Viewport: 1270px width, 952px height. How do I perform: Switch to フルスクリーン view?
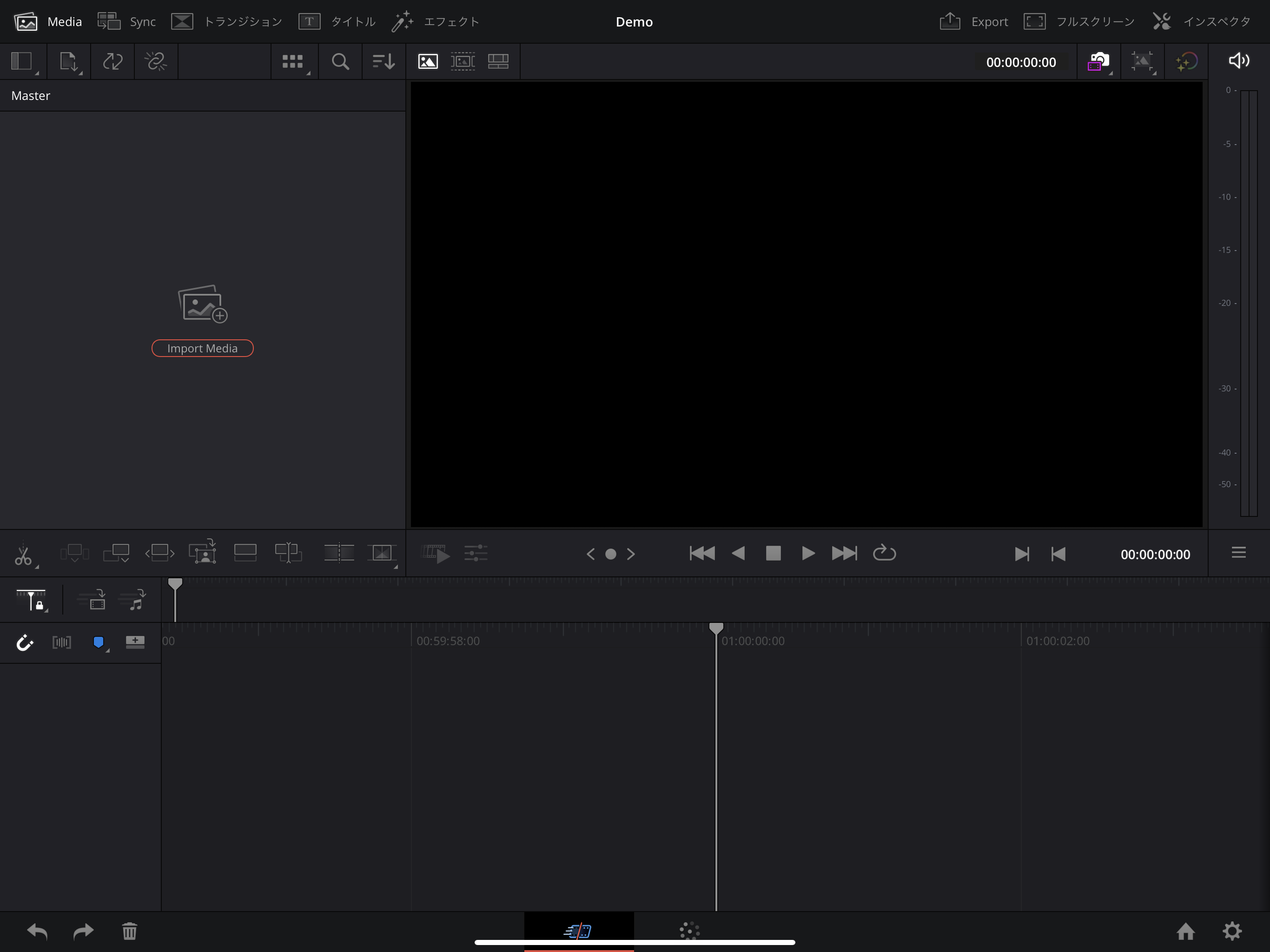1079,22
